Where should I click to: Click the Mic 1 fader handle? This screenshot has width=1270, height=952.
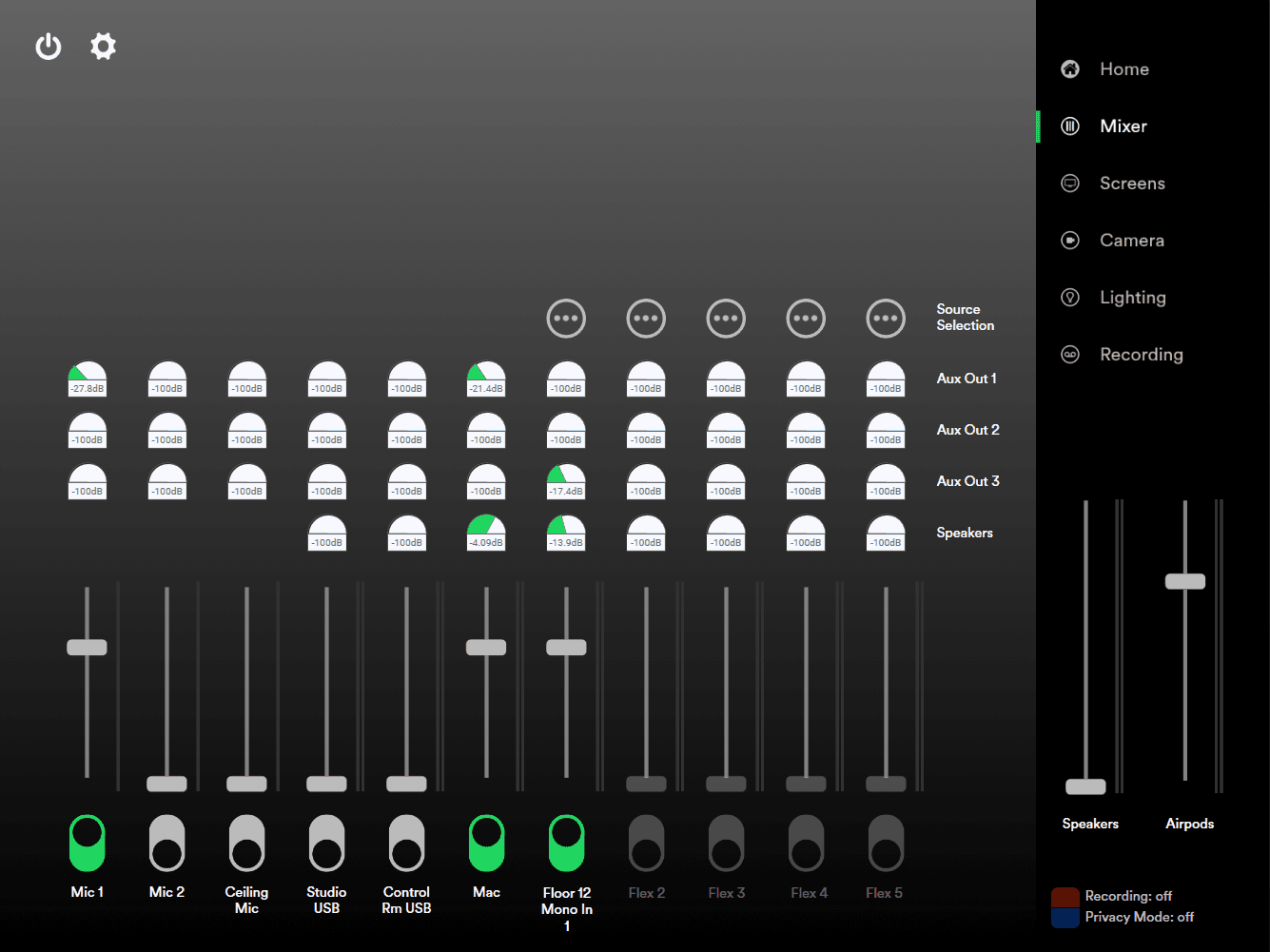point(87,648)
